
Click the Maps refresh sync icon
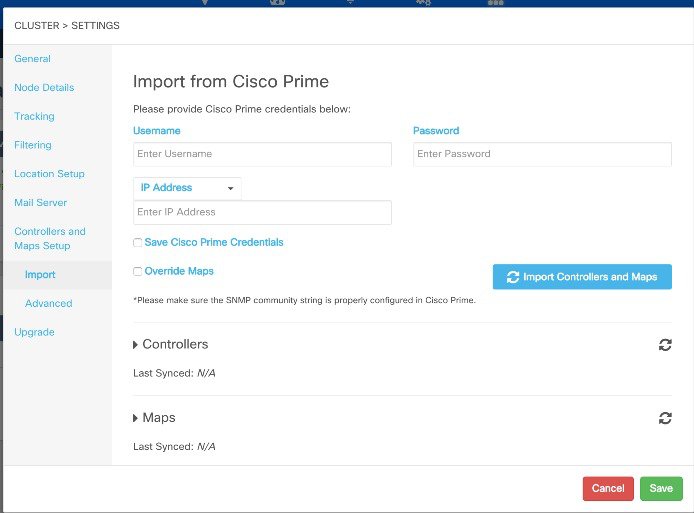(x=665, y=418)
